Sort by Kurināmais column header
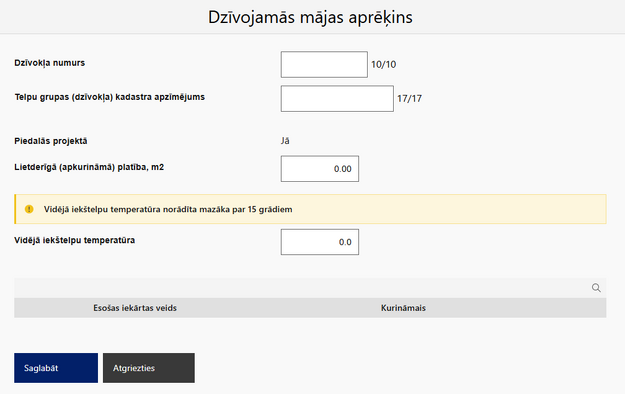Viewport: 625px width, 394px height. pos(403,308)
